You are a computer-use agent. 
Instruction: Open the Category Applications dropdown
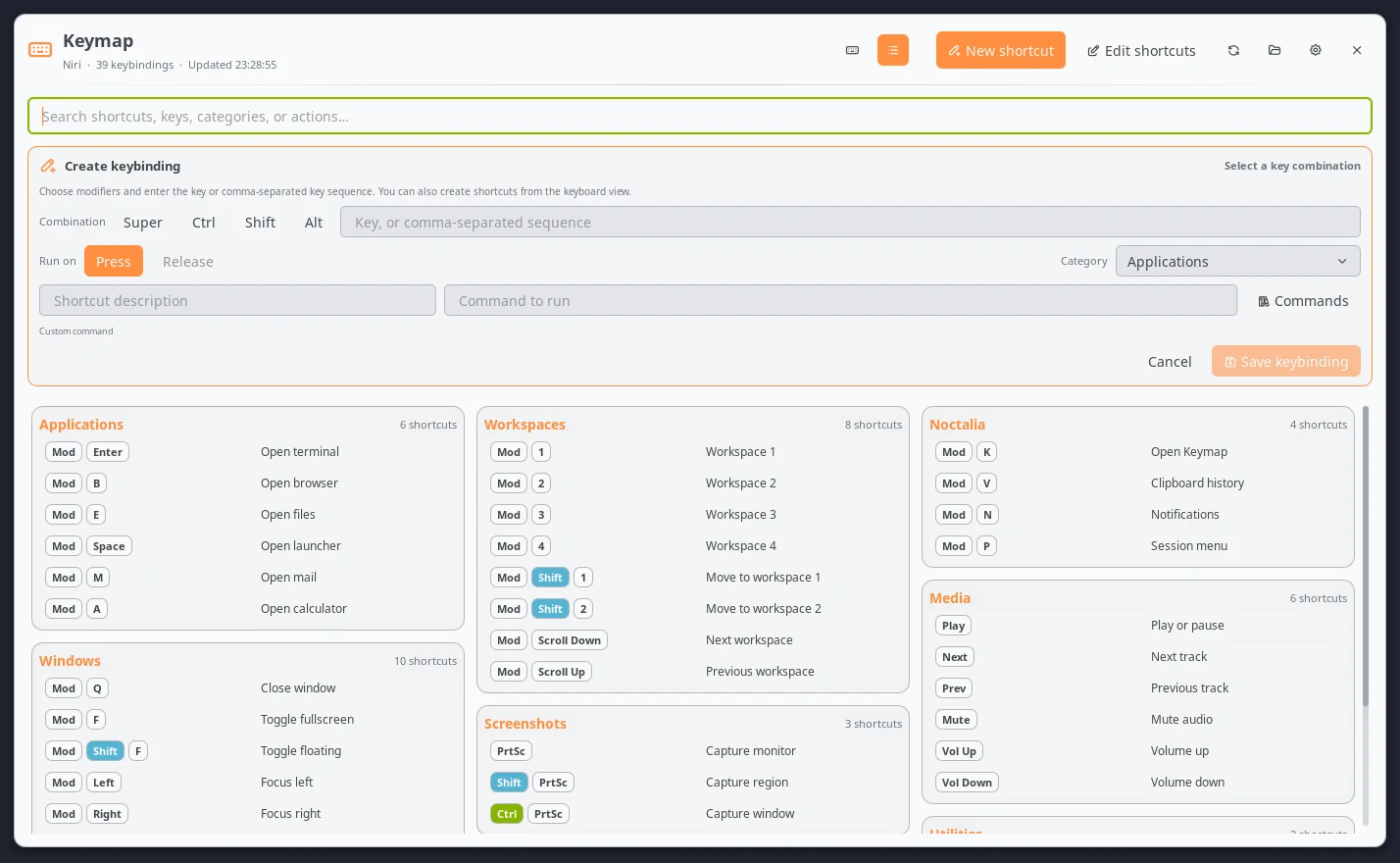(x=1237, y=262)
